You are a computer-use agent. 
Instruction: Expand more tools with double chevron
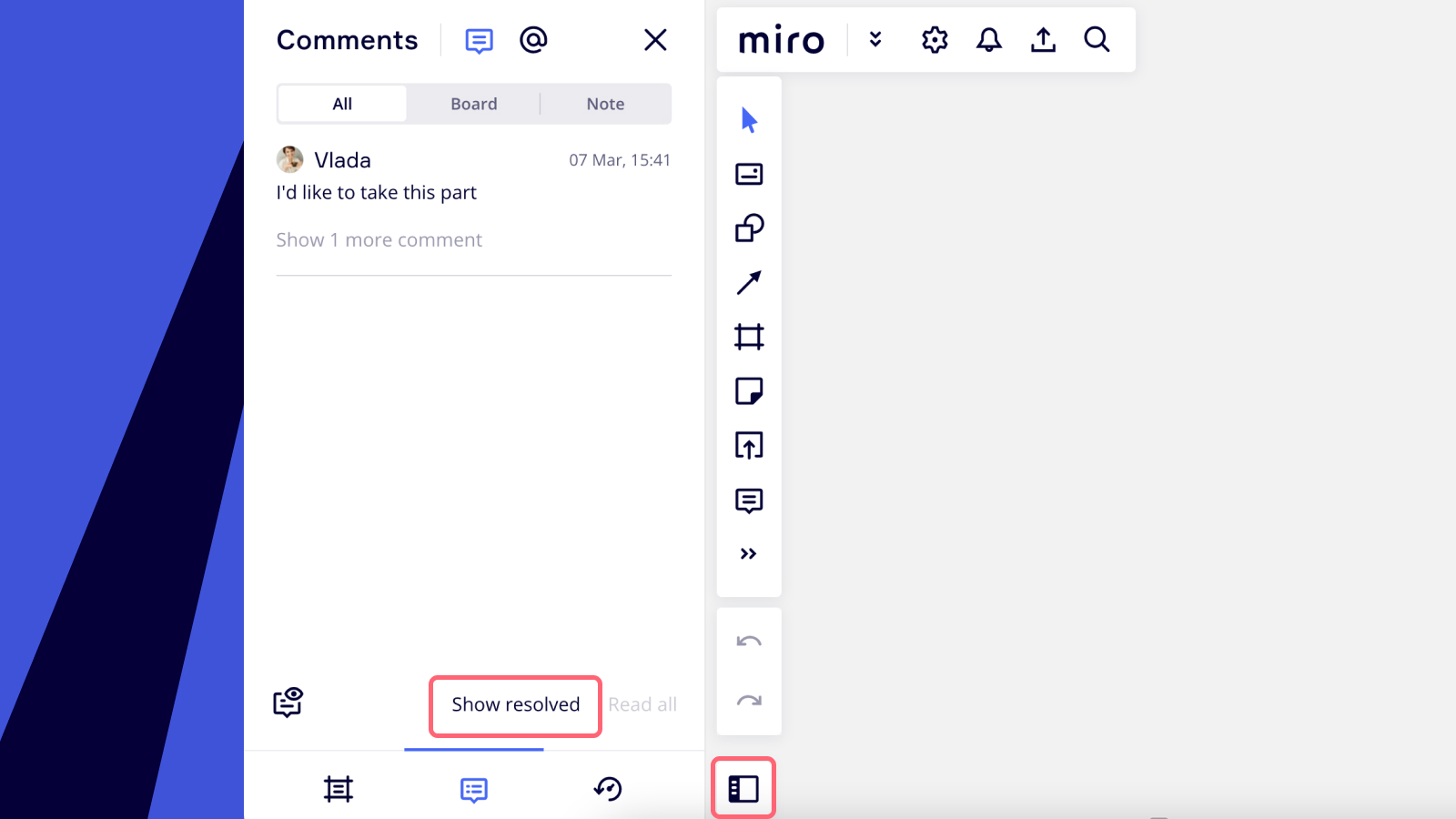(x=749, y=554)
